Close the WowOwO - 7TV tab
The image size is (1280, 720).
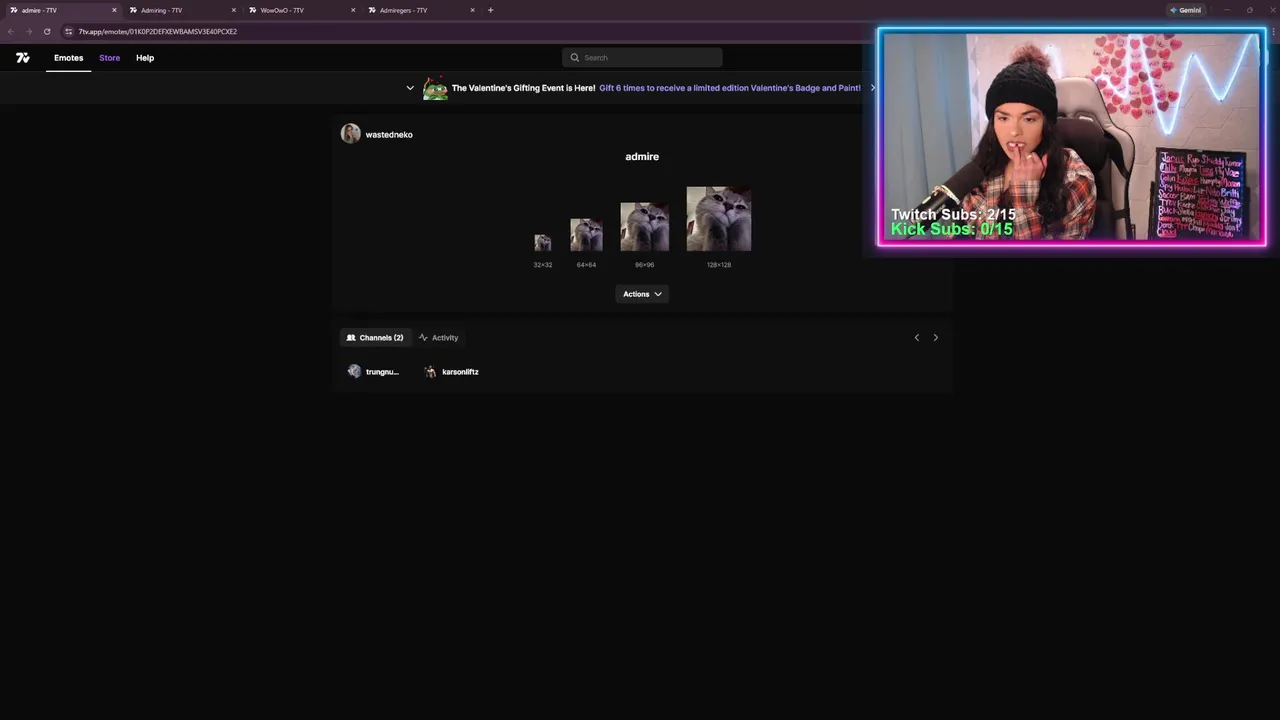tap(353, 10)
